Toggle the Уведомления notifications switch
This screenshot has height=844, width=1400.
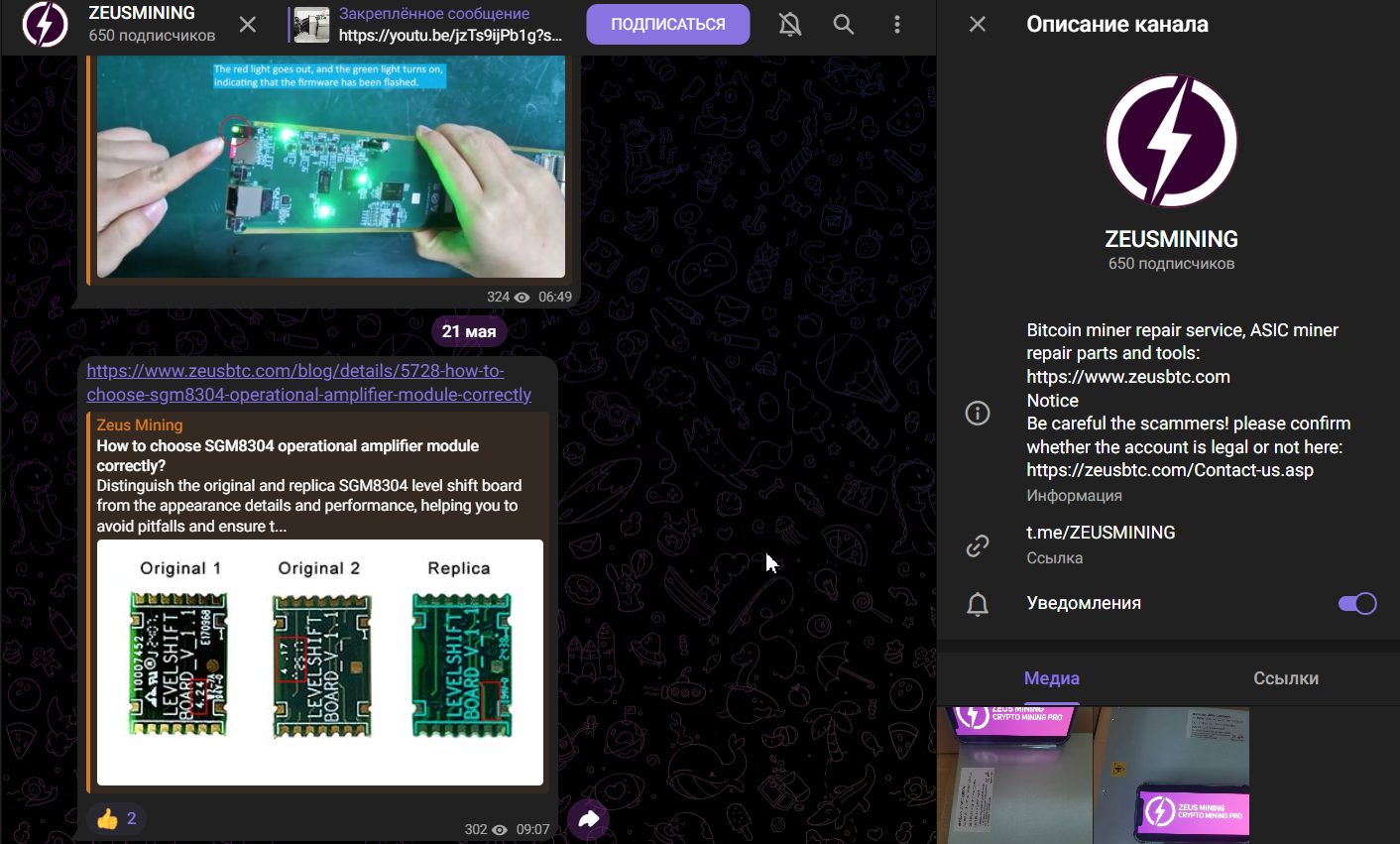click(x=1357, y=603)
